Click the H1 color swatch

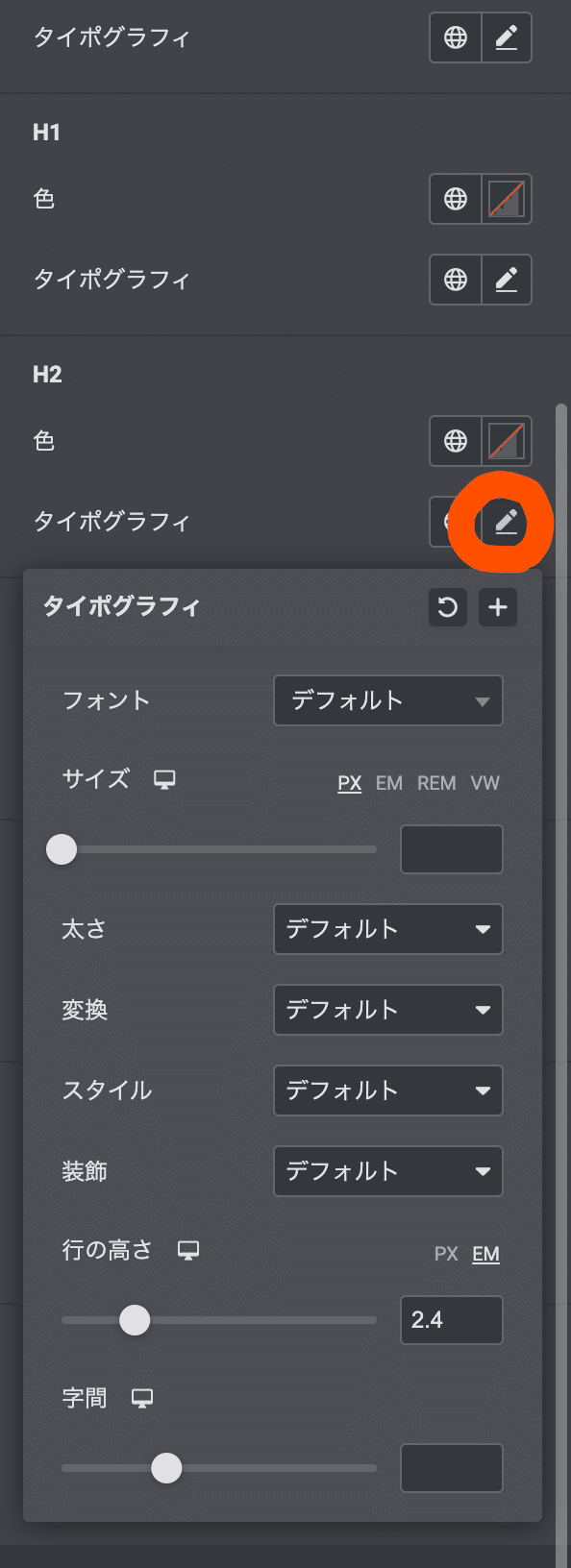tap(507, 199)
